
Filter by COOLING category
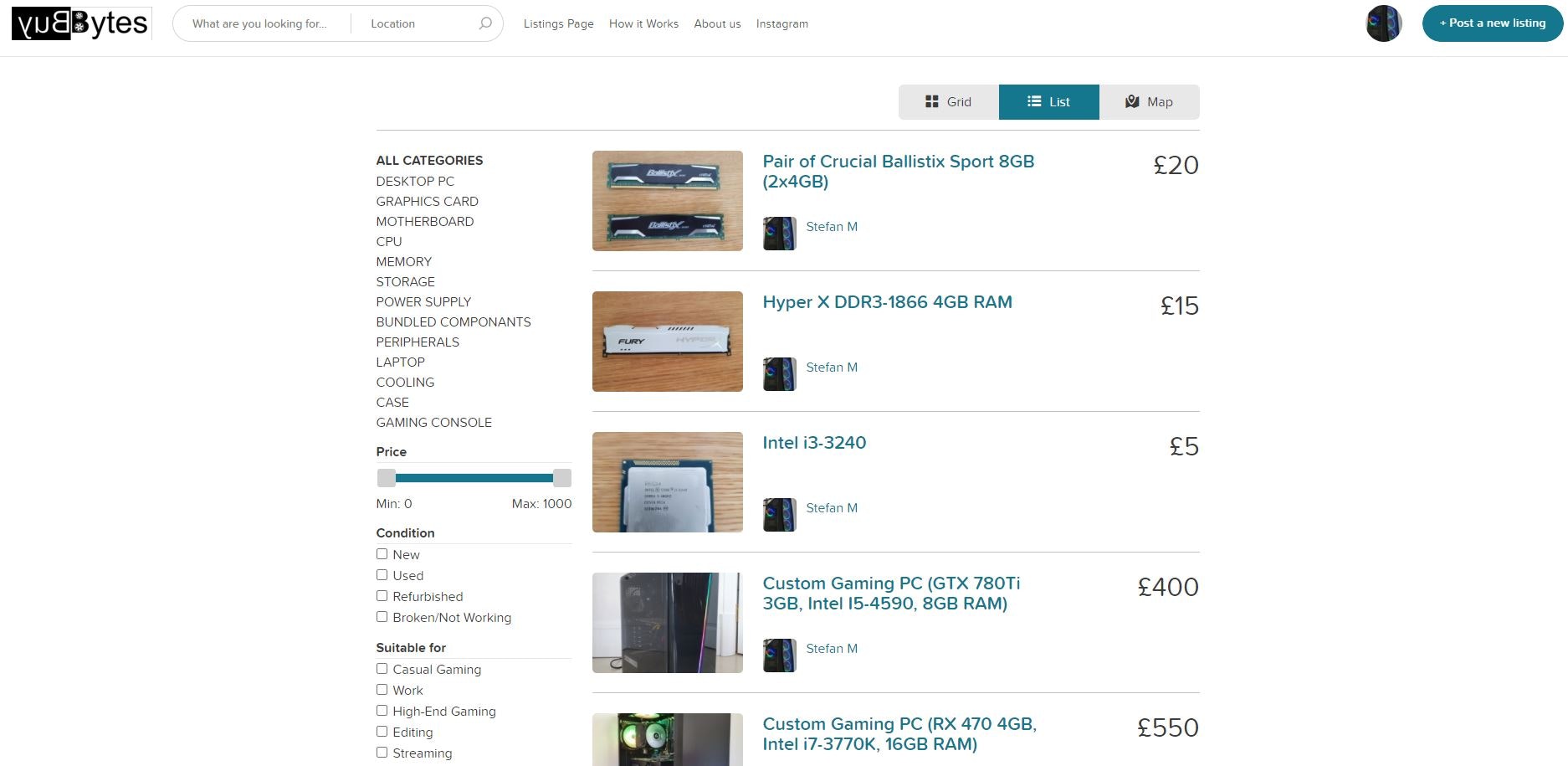pos(405,382)
